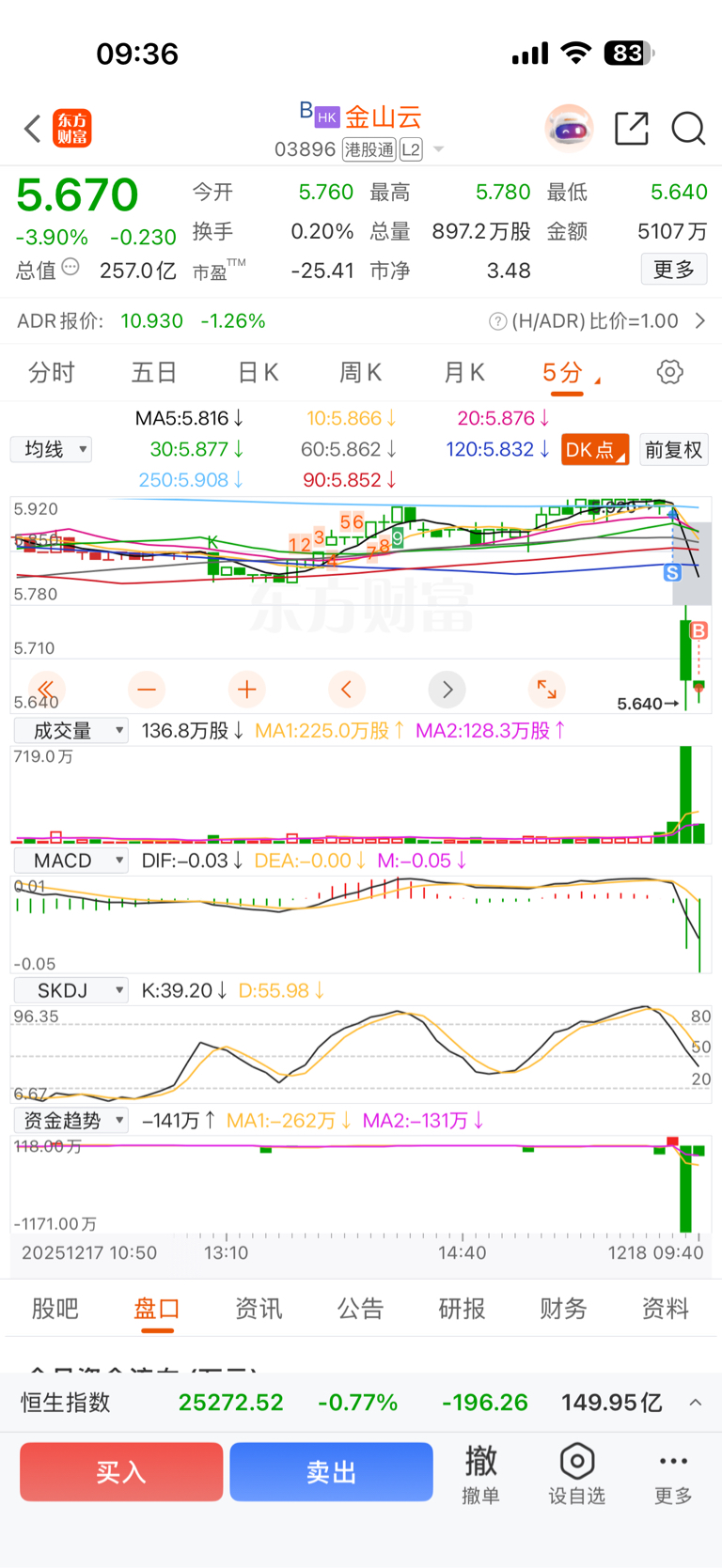
Task: Tap the 撤单 cancel order icon
Action: pos(480,1472)
